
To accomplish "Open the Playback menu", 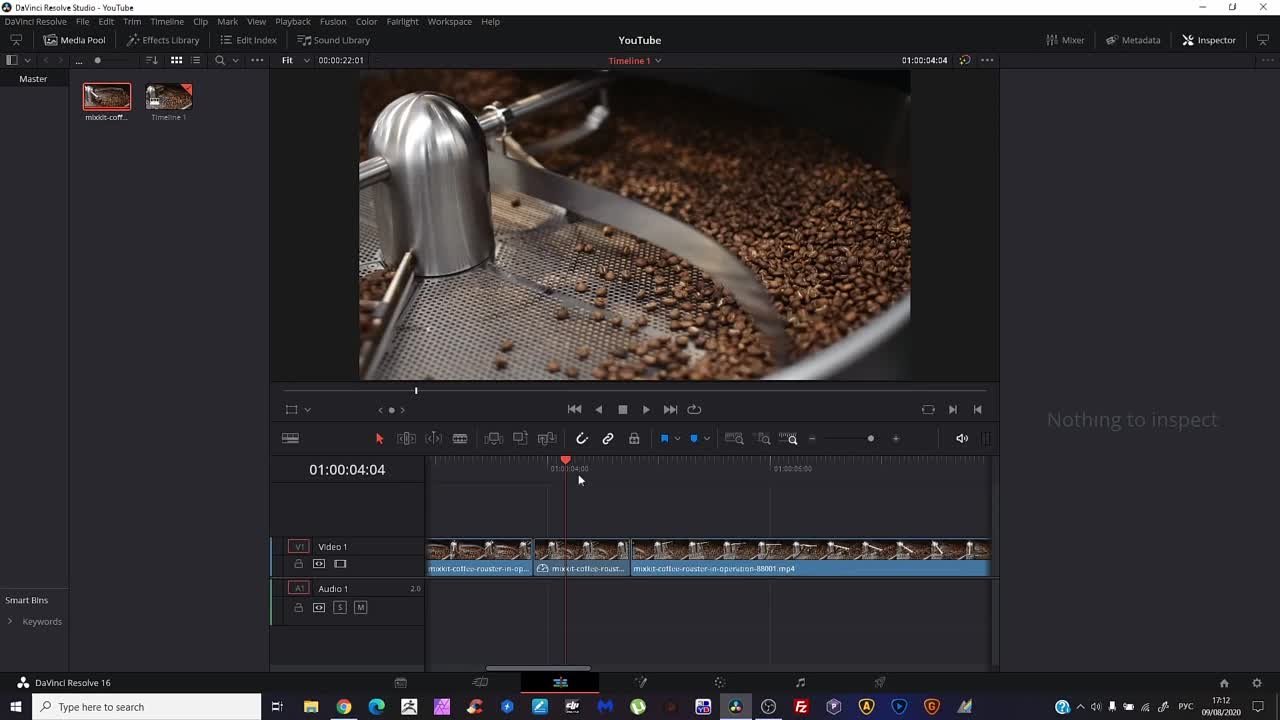I will [292, 21].
